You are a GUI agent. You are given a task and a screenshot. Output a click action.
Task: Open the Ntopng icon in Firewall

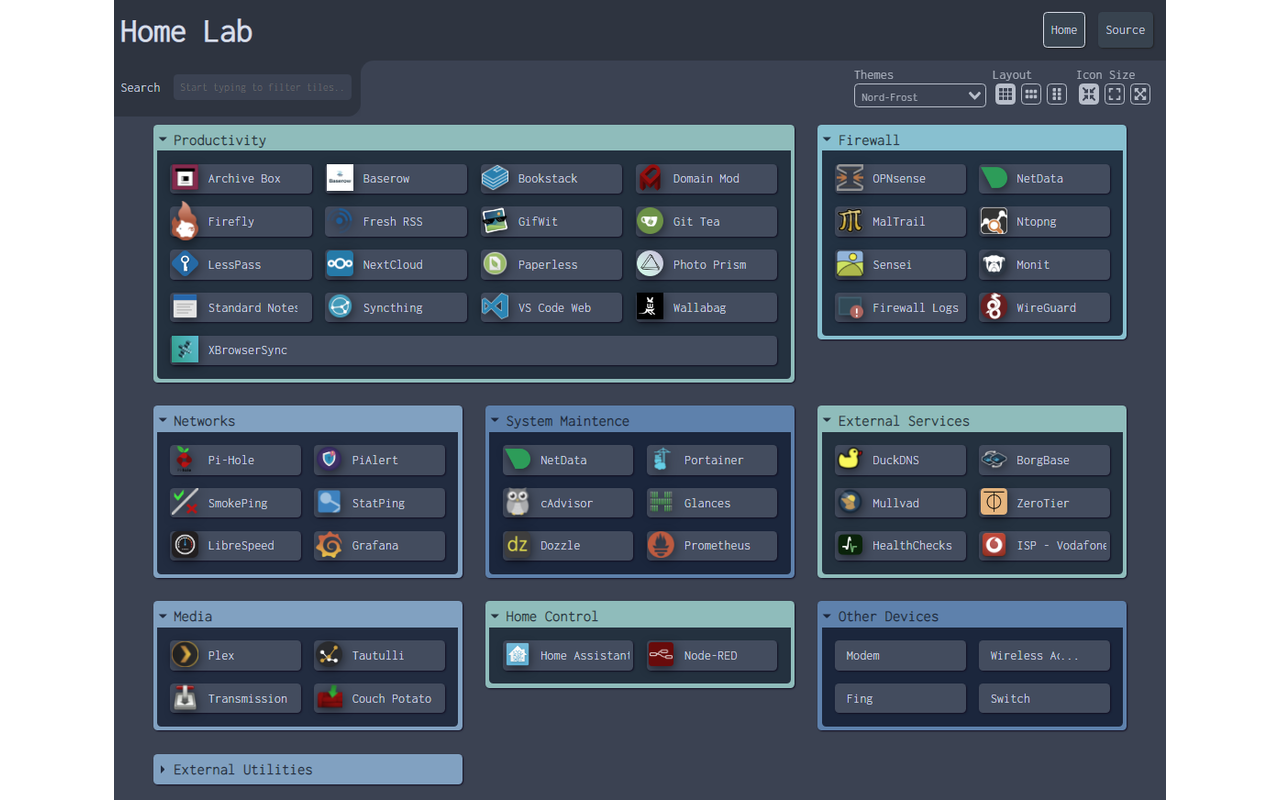pyautogui.click(x=994, y=222)
